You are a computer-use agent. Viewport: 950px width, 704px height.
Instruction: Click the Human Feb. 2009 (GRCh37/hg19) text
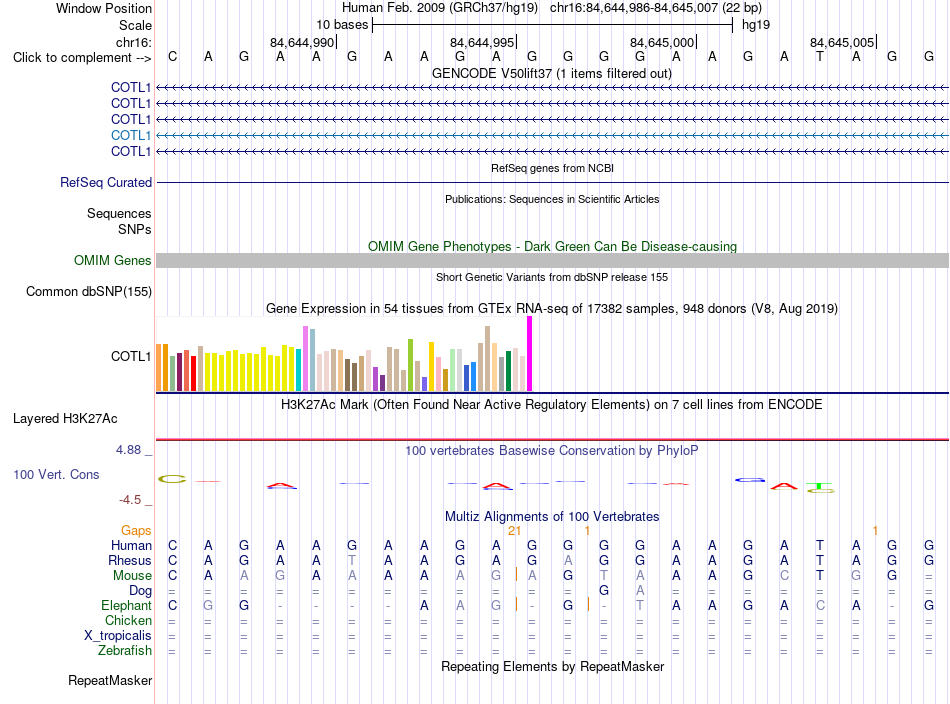tap(440, 8)
